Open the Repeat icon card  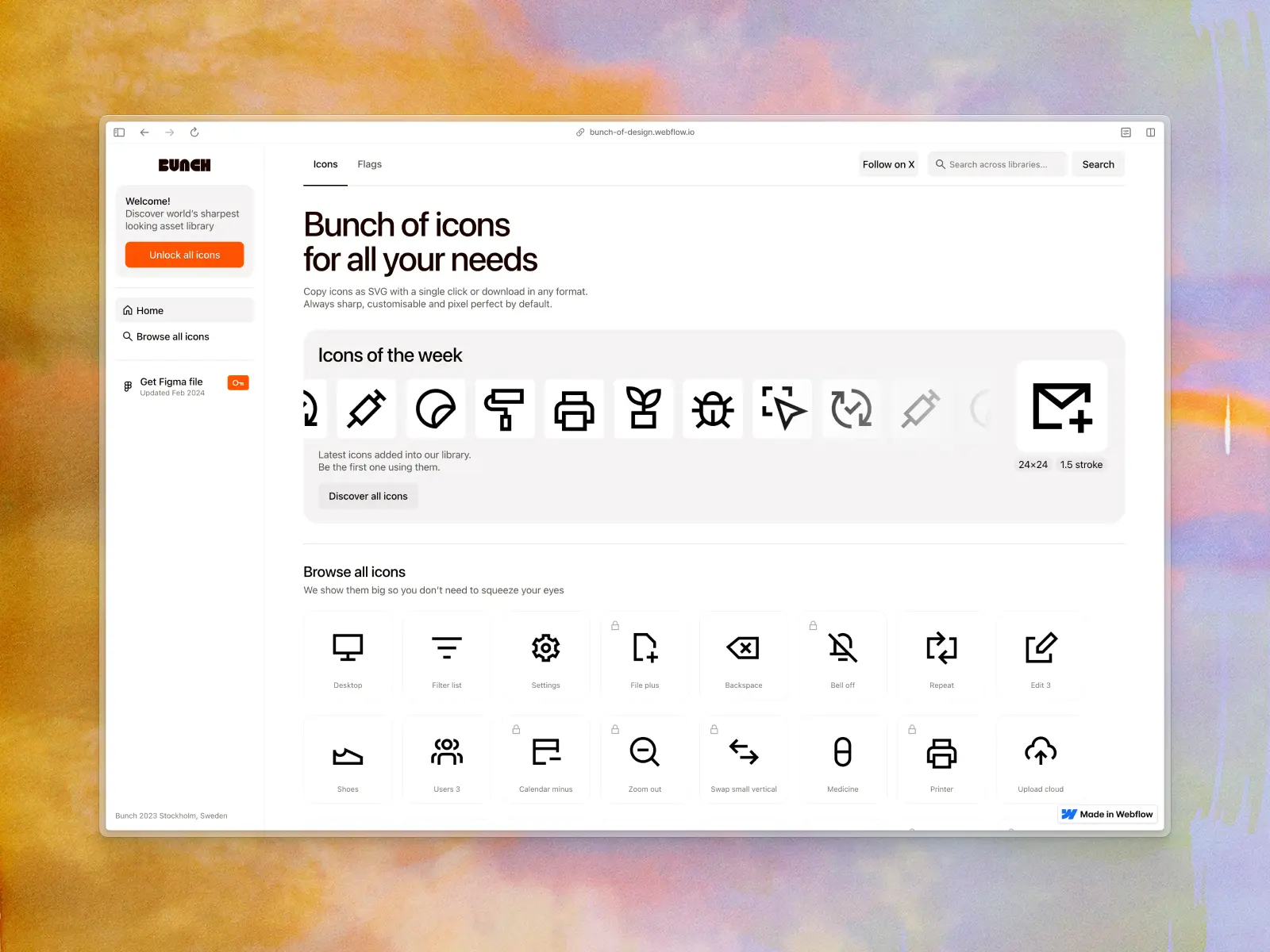click(941, 655)
